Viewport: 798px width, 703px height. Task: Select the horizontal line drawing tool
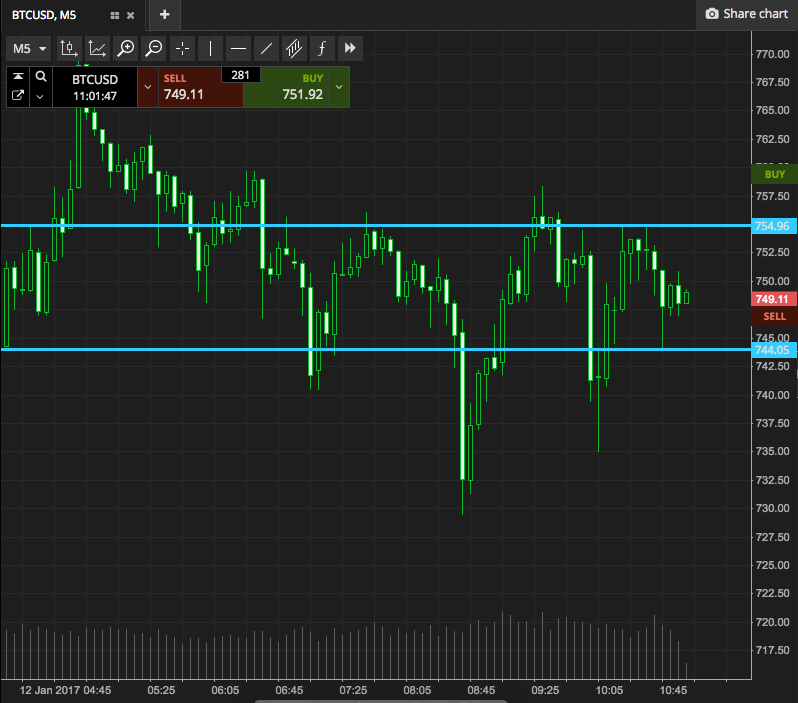coord(238,48)
